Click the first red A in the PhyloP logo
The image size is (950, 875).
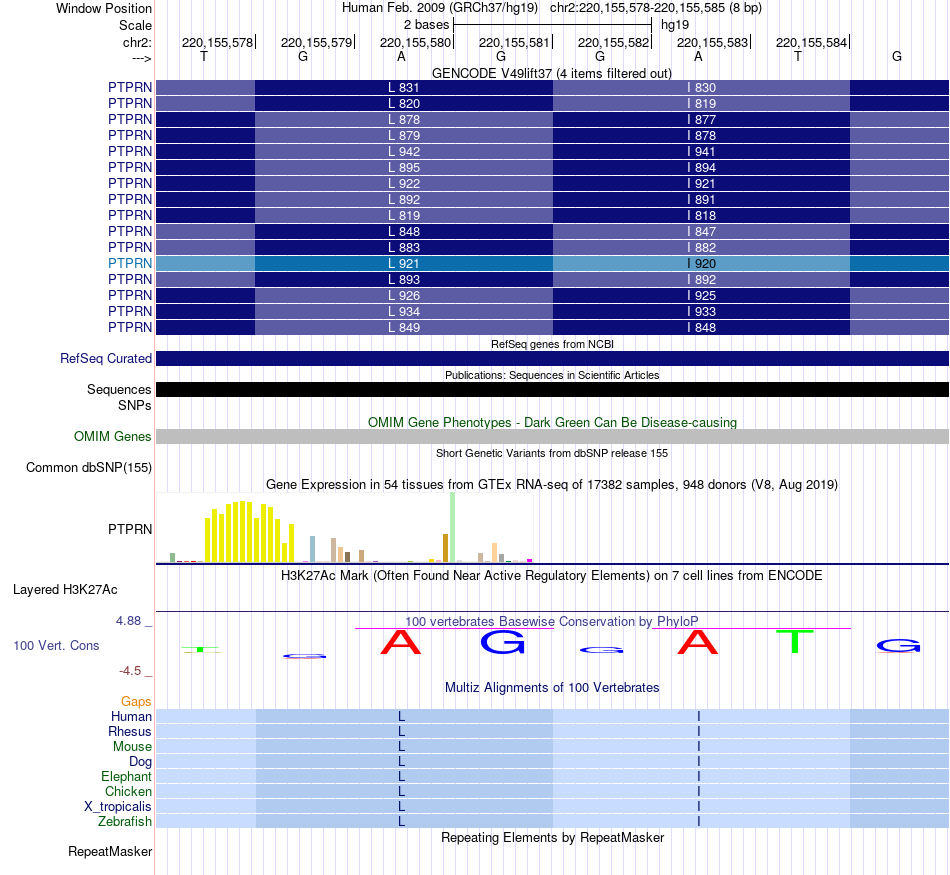point(400,642)
